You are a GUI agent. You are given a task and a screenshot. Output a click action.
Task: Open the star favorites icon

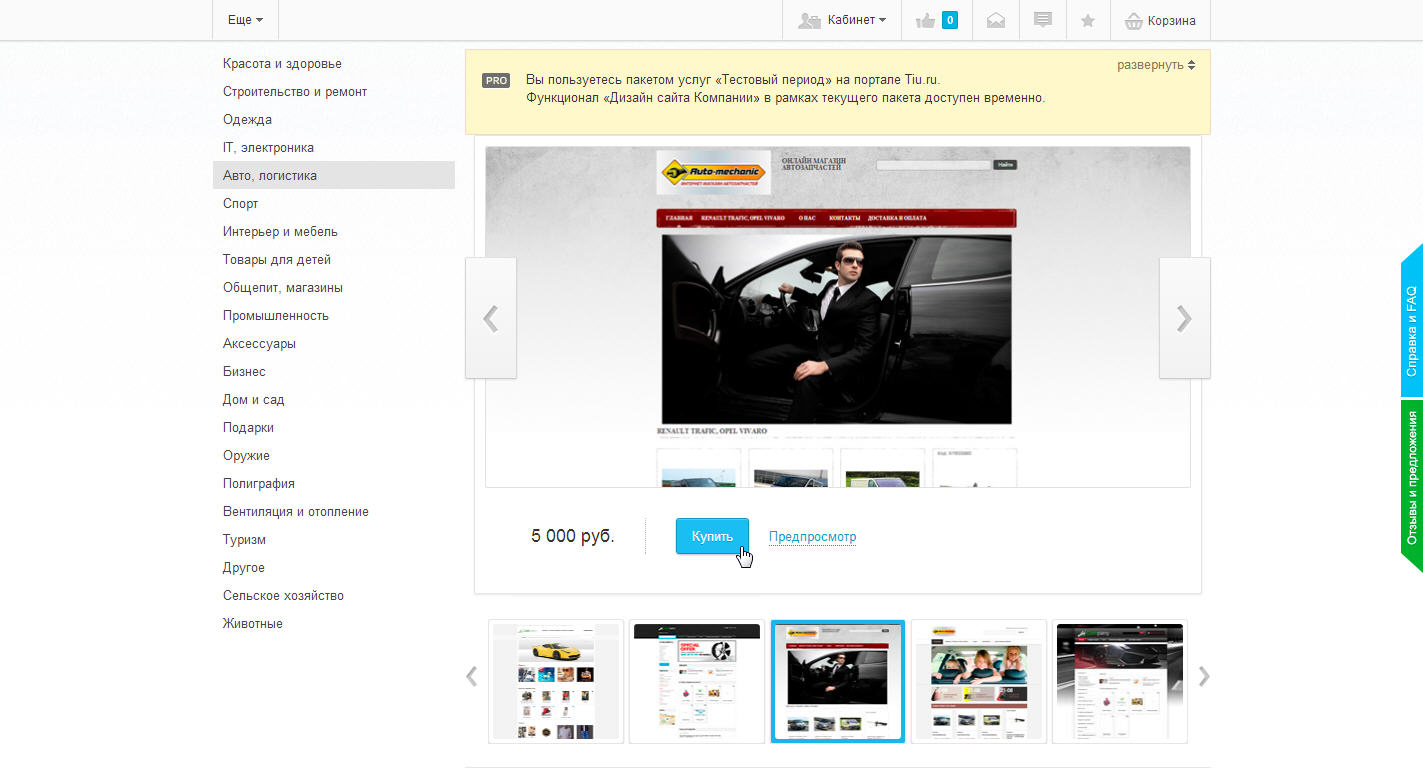[1088, 20]
